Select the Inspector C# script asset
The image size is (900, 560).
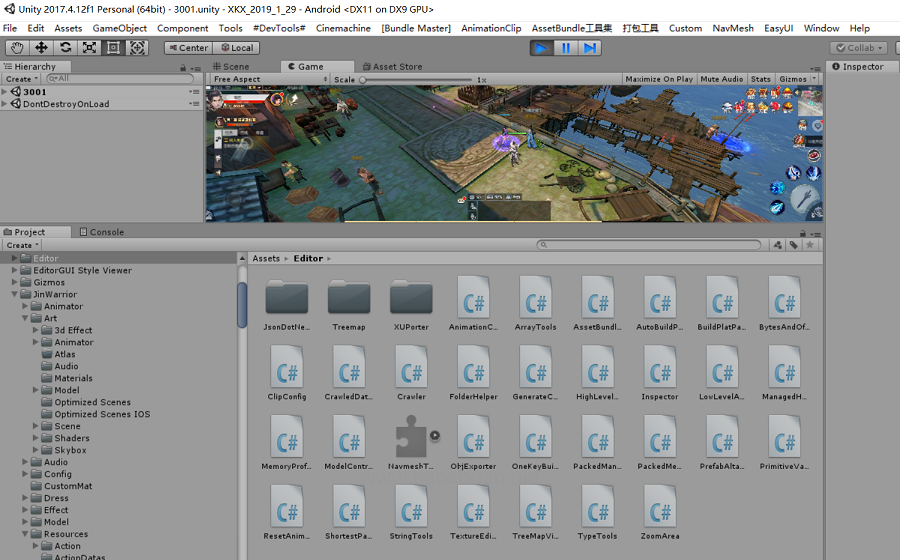[660, 367]
